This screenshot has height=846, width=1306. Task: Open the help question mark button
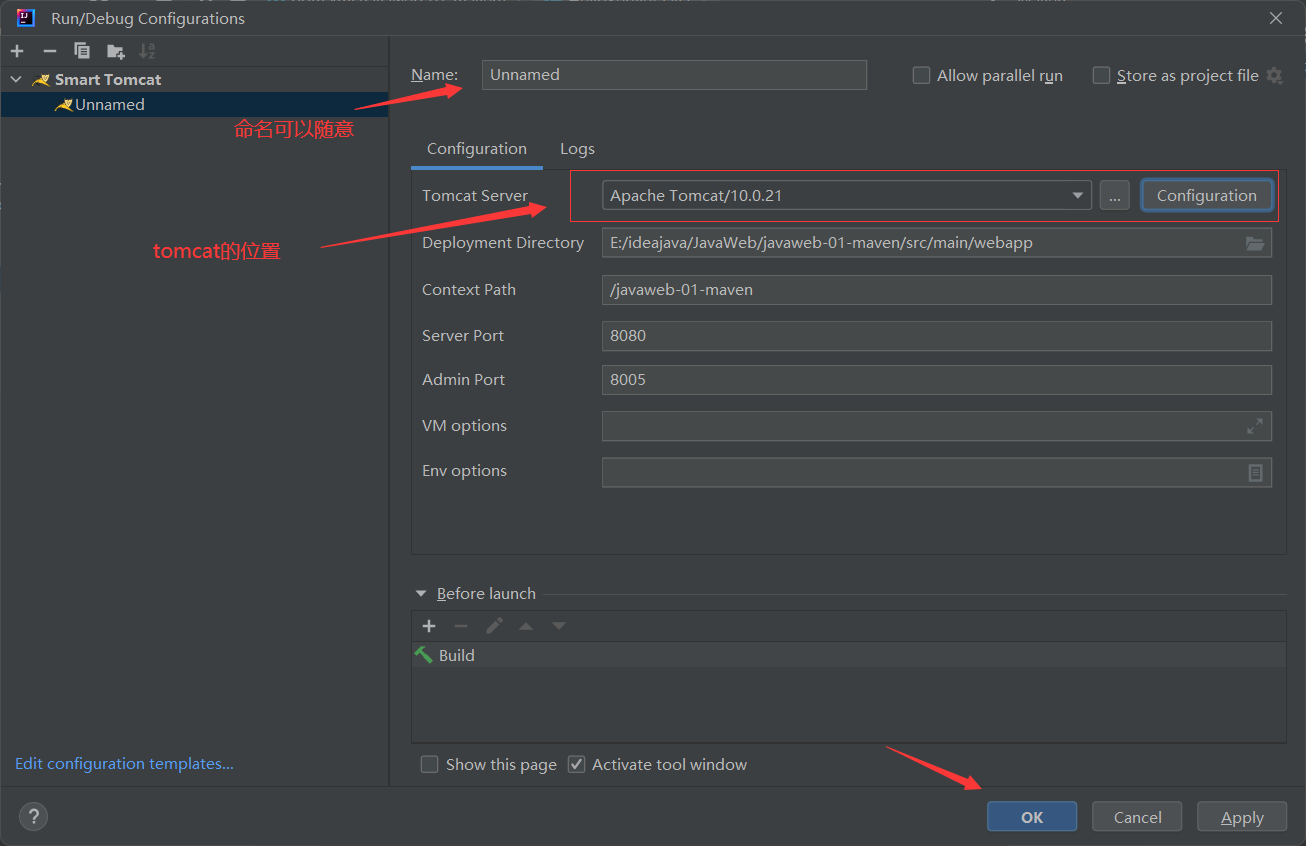pyautogui.click(x=33, y=816)
